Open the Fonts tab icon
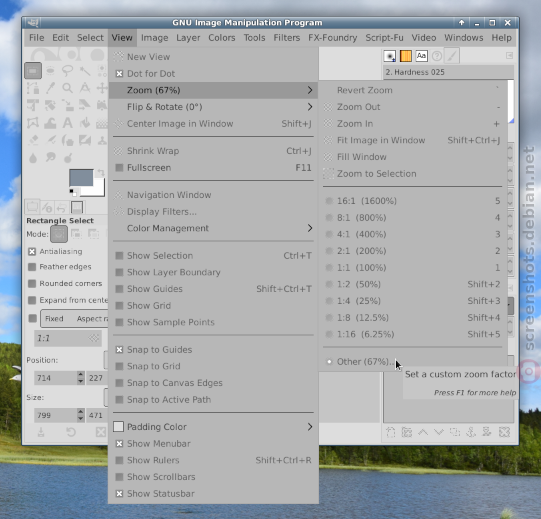Image resolution: width=541 pixels, height=519 pixels. click(421, 56)
